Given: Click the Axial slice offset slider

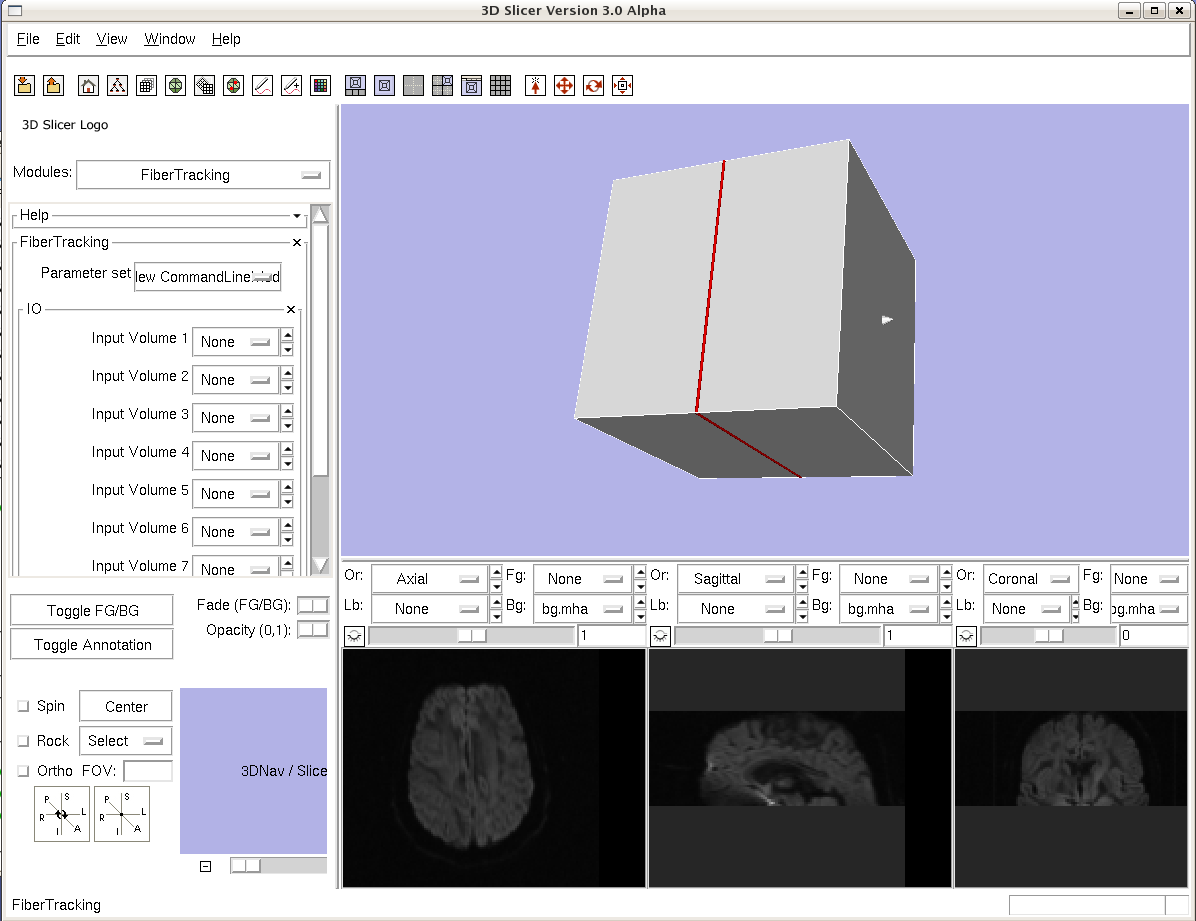Looking at the screenshot, I should click(x=470, y=636).
